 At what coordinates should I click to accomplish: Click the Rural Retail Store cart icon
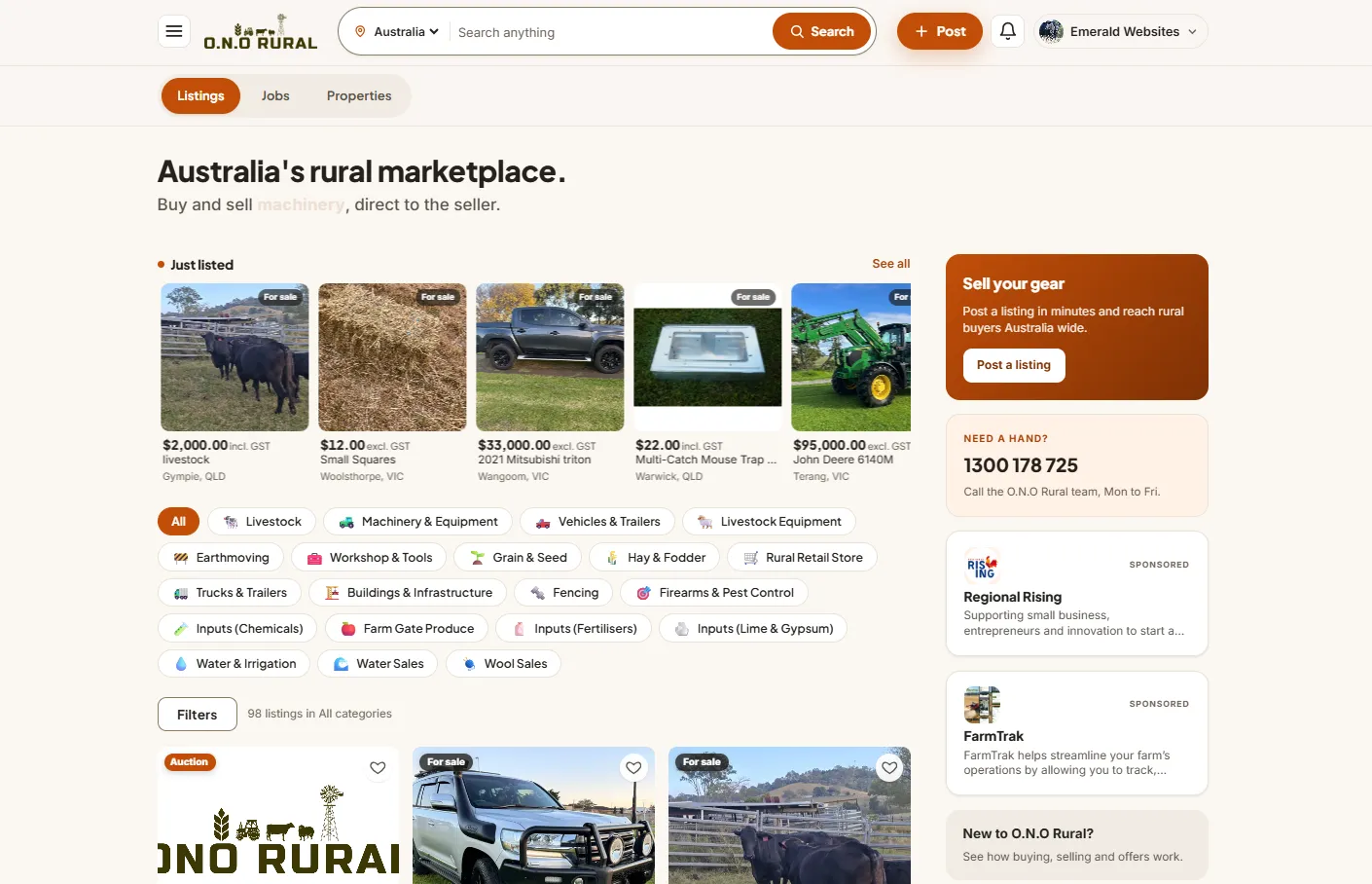pos(751,558)
